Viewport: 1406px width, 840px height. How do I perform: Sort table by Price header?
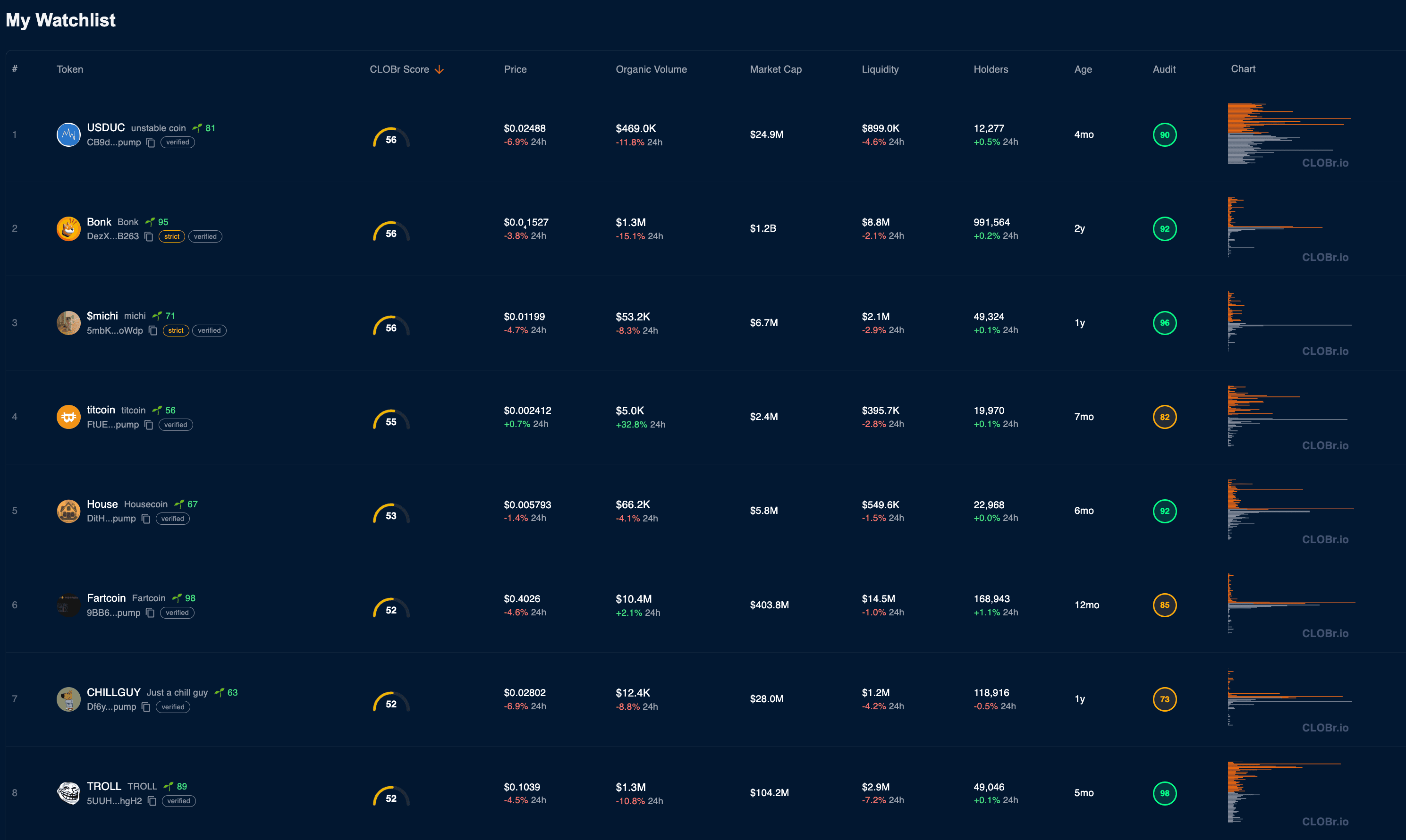coord(515,69)
